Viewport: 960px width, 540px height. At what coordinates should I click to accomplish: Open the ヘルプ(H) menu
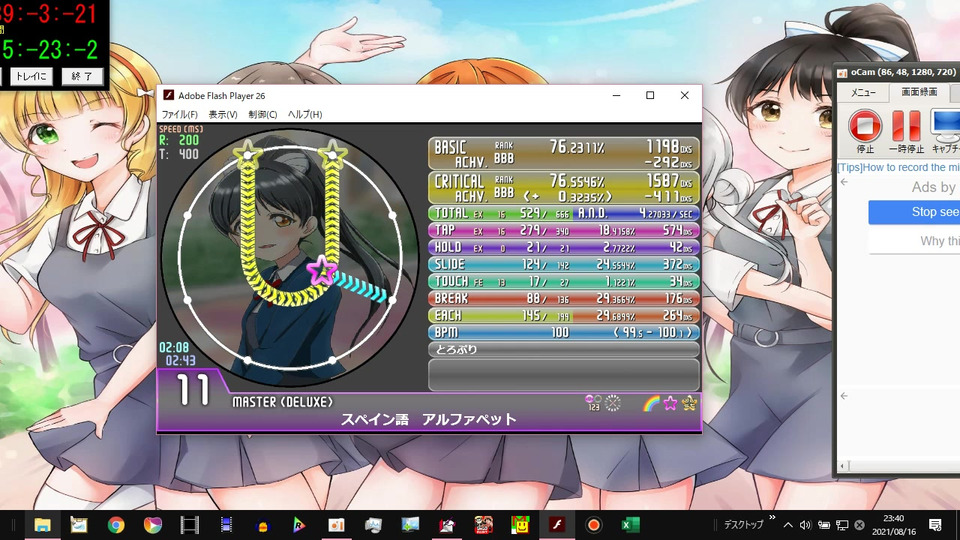click(x=305, y=114)
